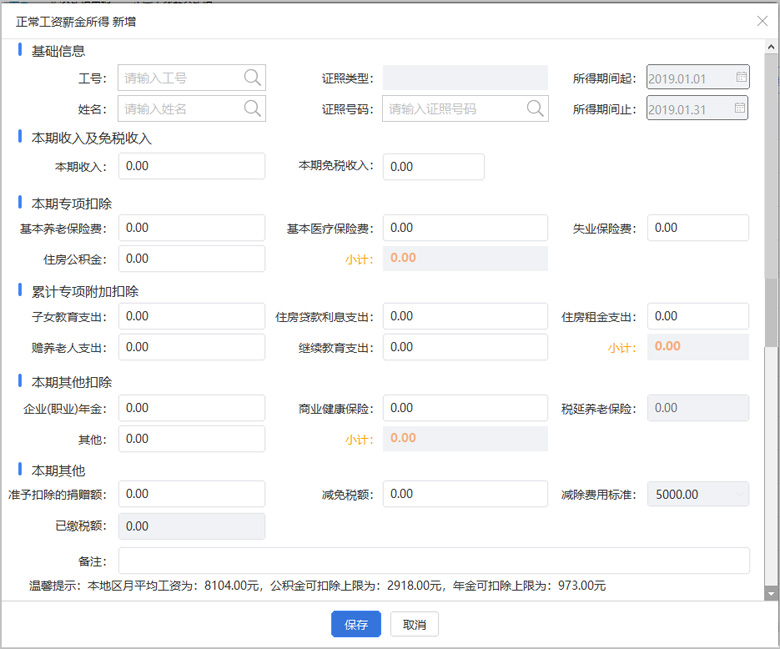Close the 正常工资薪金所得 新增 dialog

762,21
